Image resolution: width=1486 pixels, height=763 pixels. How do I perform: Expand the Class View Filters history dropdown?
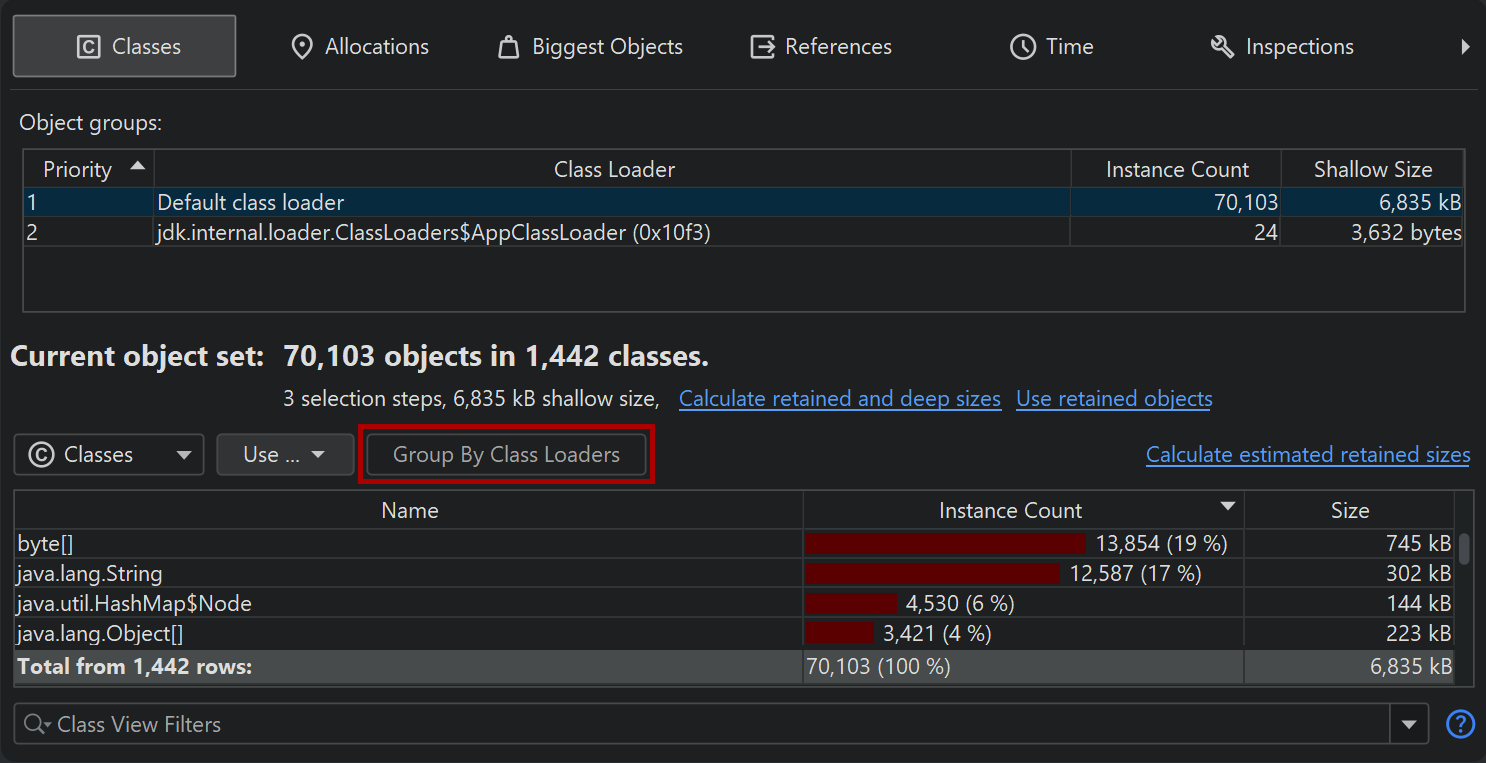tap(1409, 725)
